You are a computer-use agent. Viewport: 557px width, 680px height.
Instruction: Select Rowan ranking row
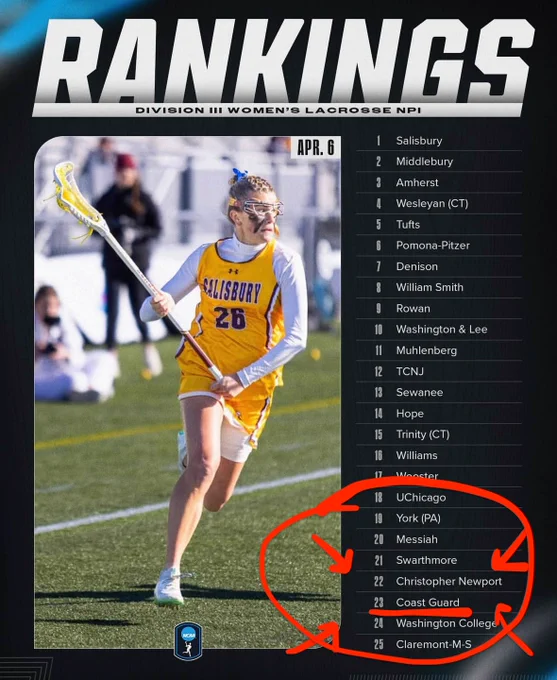pyautogui.click(x=439, y=308)
